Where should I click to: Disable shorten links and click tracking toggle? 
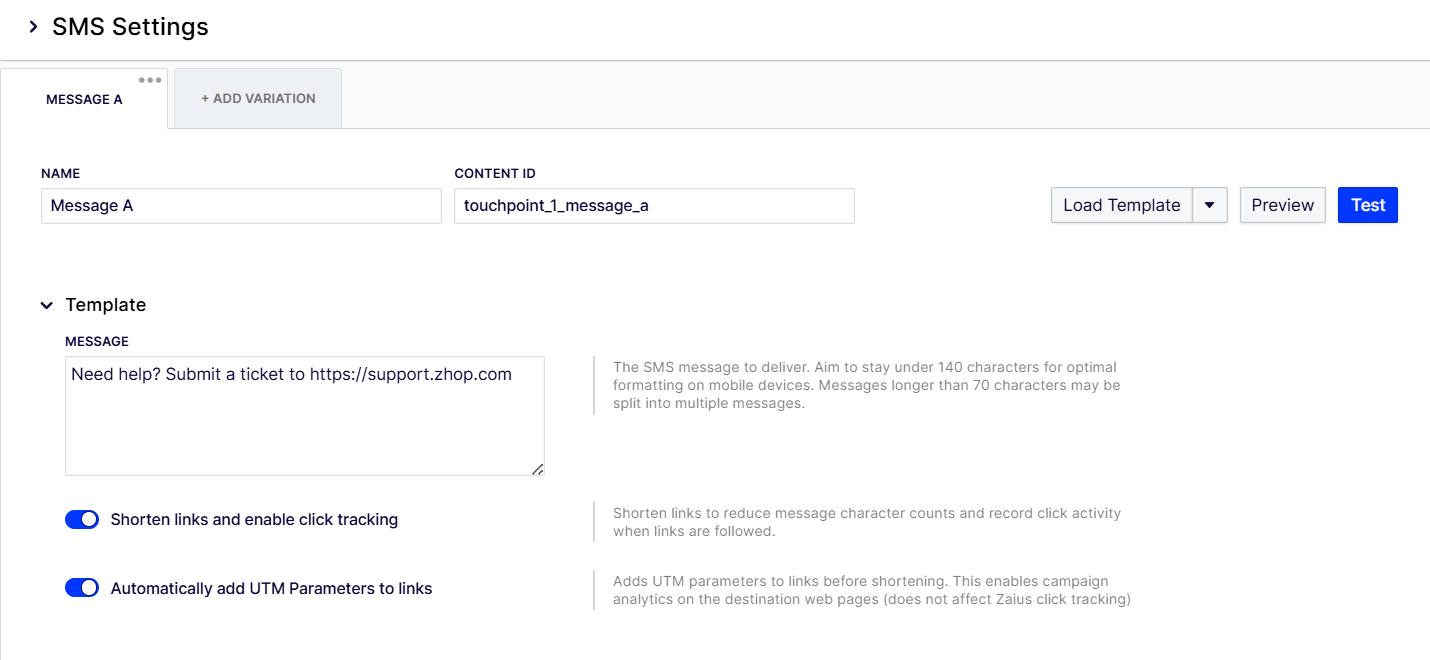(x=82, y=519)
